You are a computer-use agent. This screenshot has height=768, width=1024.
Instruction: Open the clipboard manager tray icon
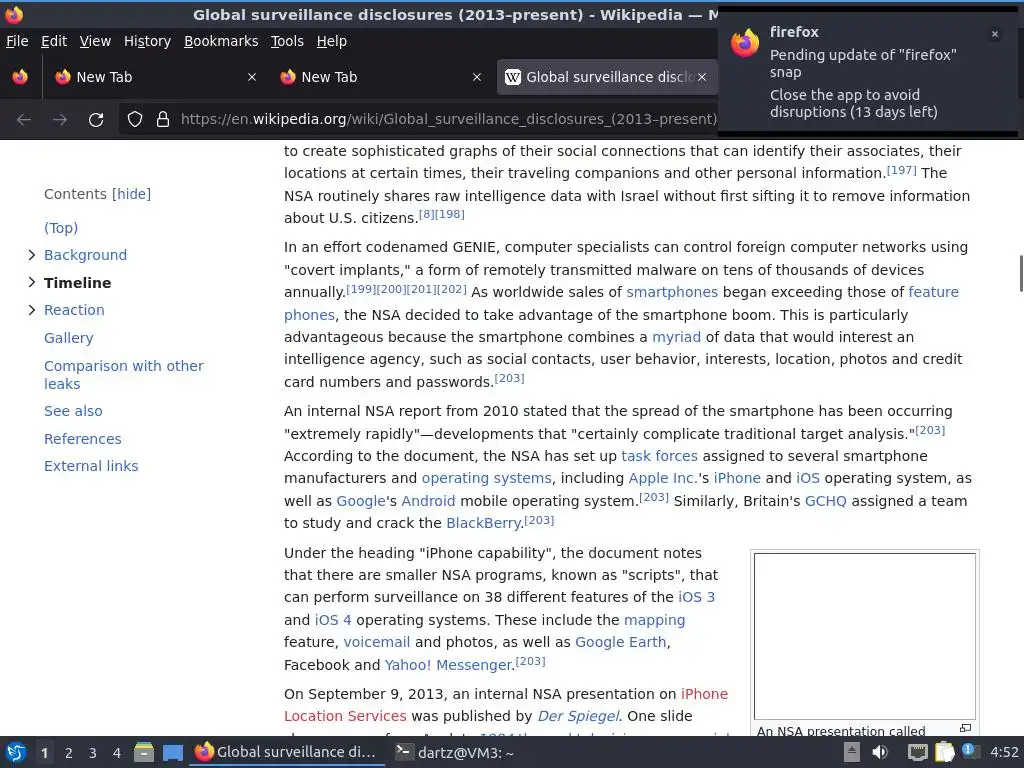click(944, 752)
